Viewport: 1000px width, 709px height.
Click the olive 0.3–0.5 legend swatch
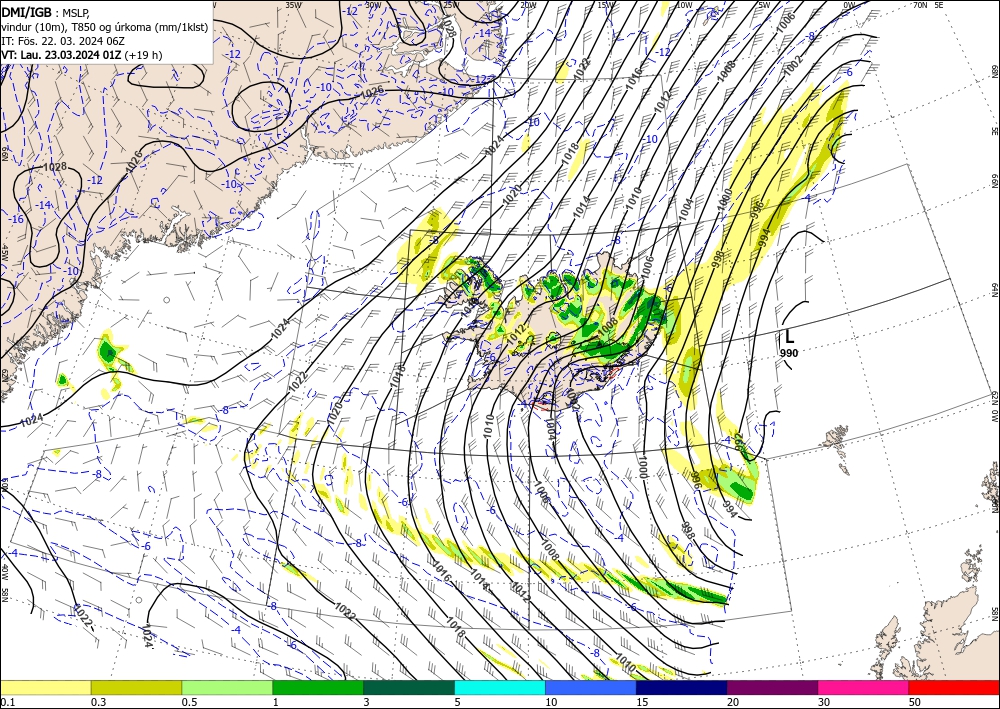(136, 687)
